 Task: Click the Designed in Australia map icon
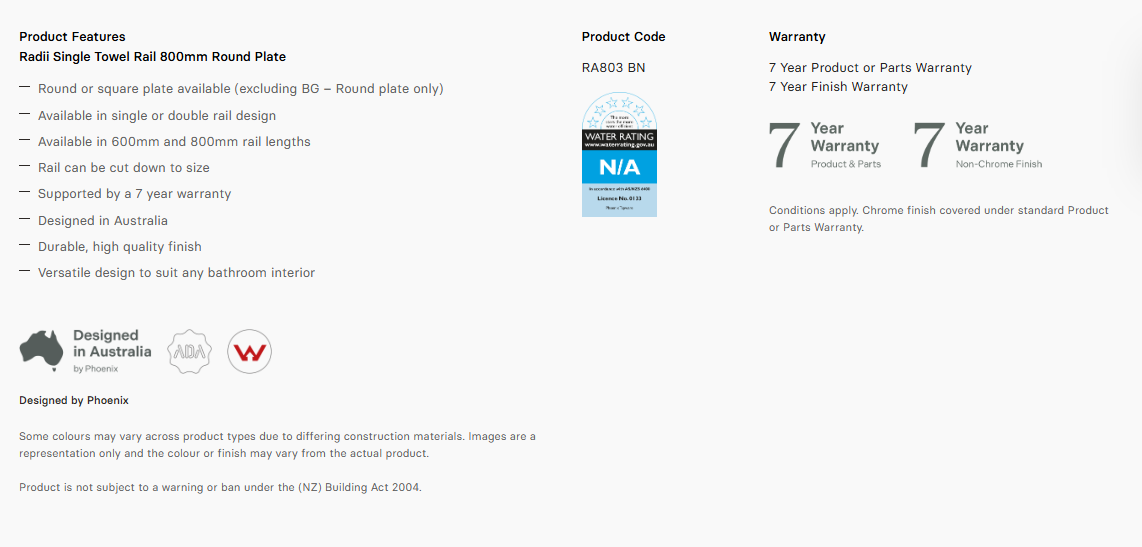point(42,351)
